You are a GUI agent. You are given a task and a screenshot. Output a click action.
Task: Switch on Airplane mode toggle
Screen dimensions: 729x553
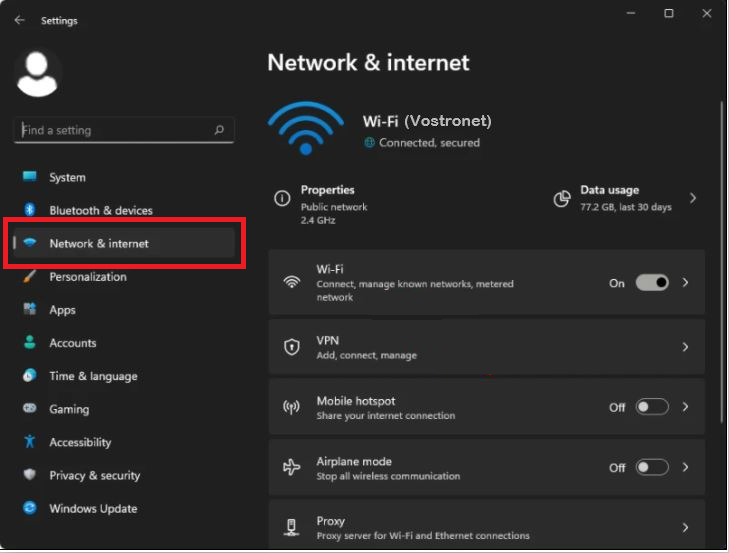(652, 467)
